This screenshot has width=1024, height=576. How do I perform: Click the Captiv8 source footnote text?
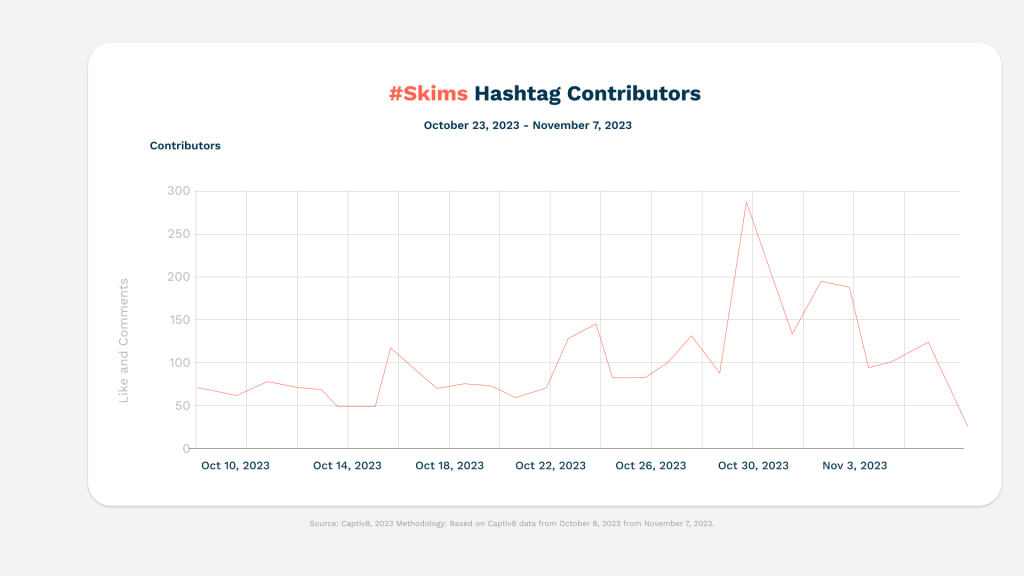pos(512,524)
